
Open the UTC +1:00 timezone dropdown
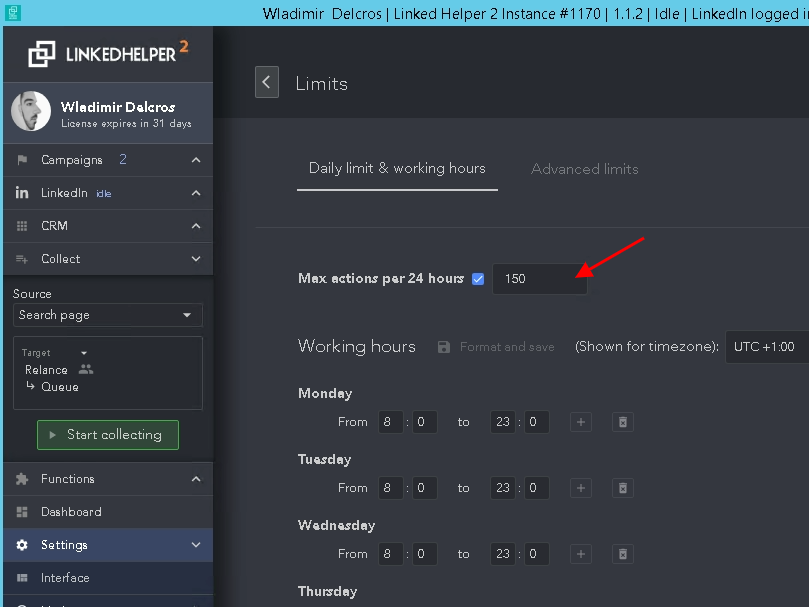[x=767, y=347]
